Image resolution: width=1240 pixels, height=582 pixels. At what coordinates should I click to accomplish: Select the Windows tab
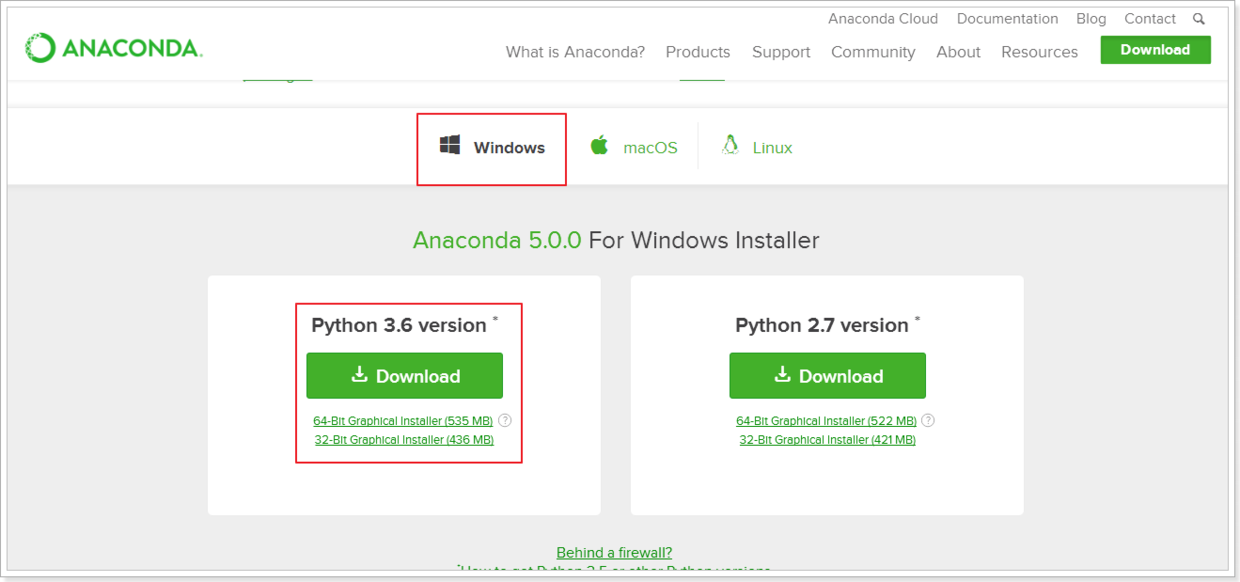[x=492, y=148]
